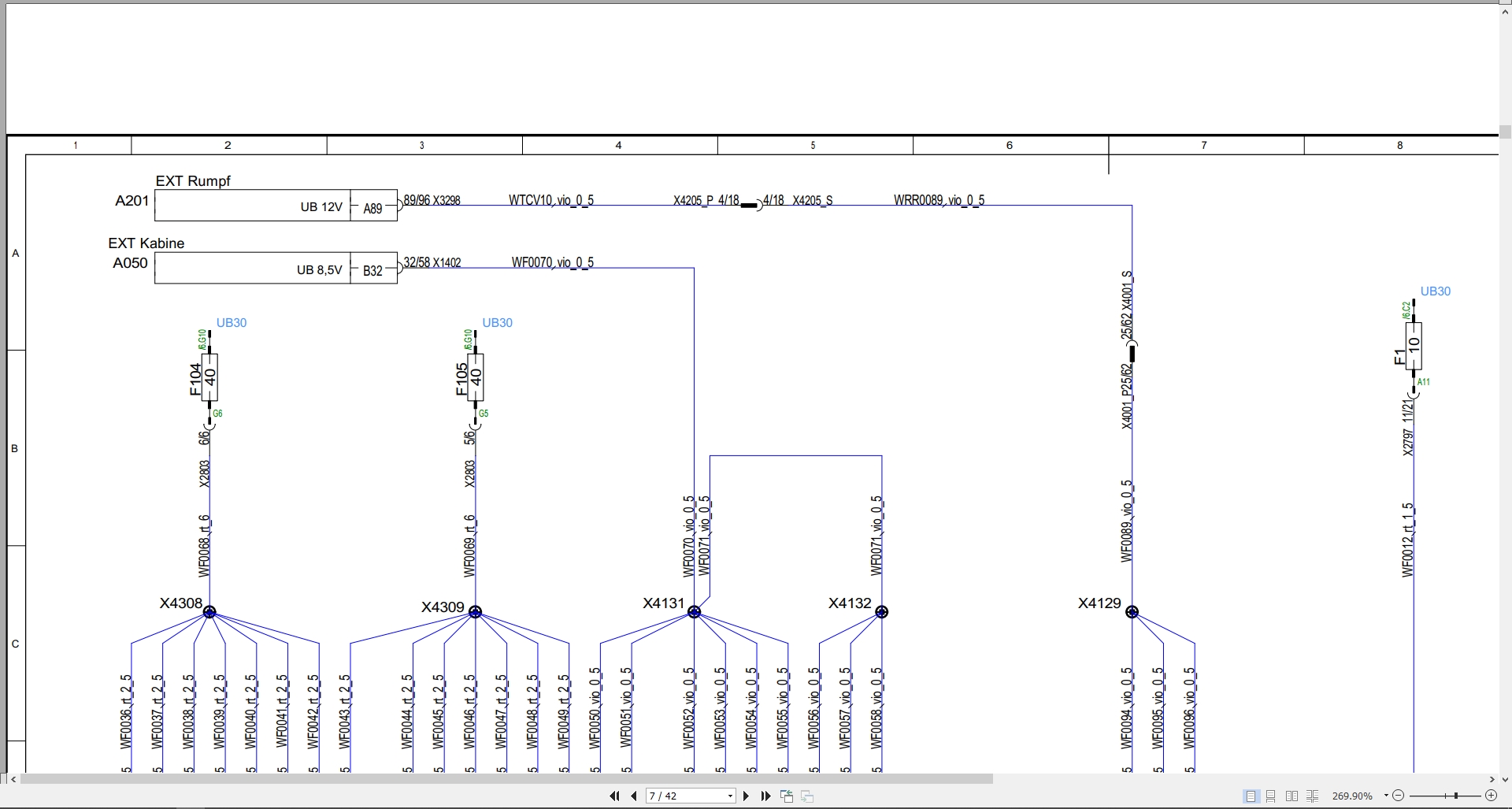
Task: Click the 269.90% zoom value
Action: tap(1352, 796)
